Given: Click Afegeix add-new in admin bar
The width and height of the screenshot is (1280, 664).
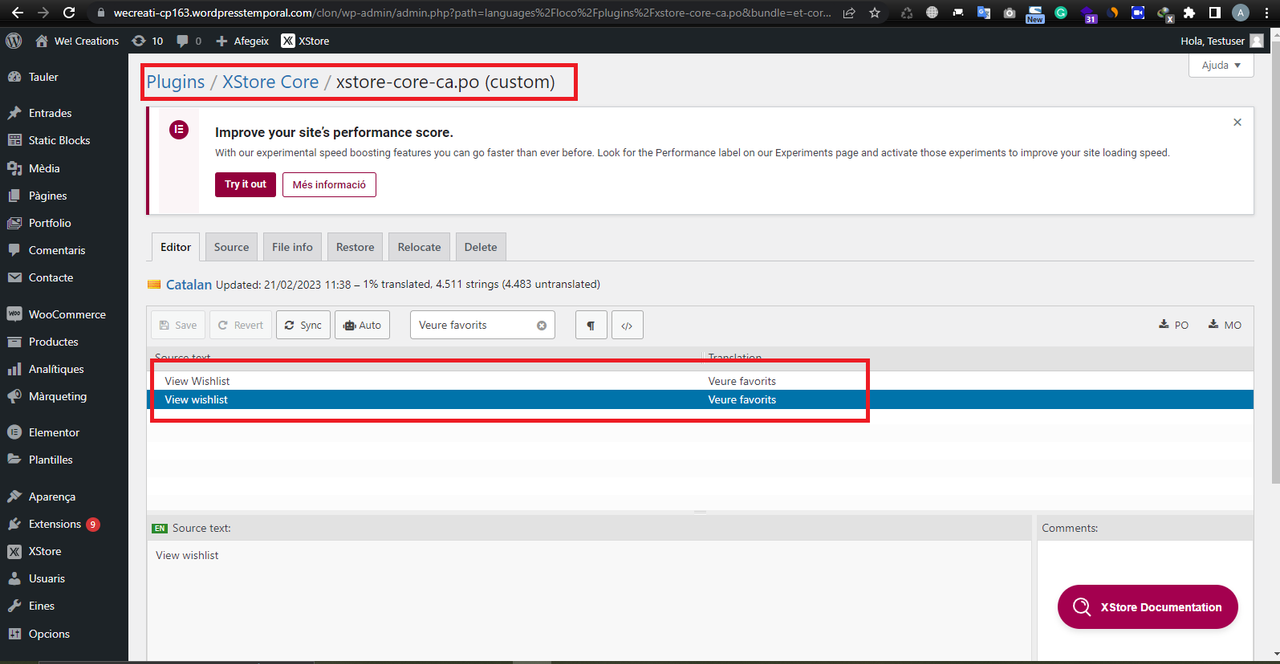Looking at the screenshot, I should tap(243, 41).
